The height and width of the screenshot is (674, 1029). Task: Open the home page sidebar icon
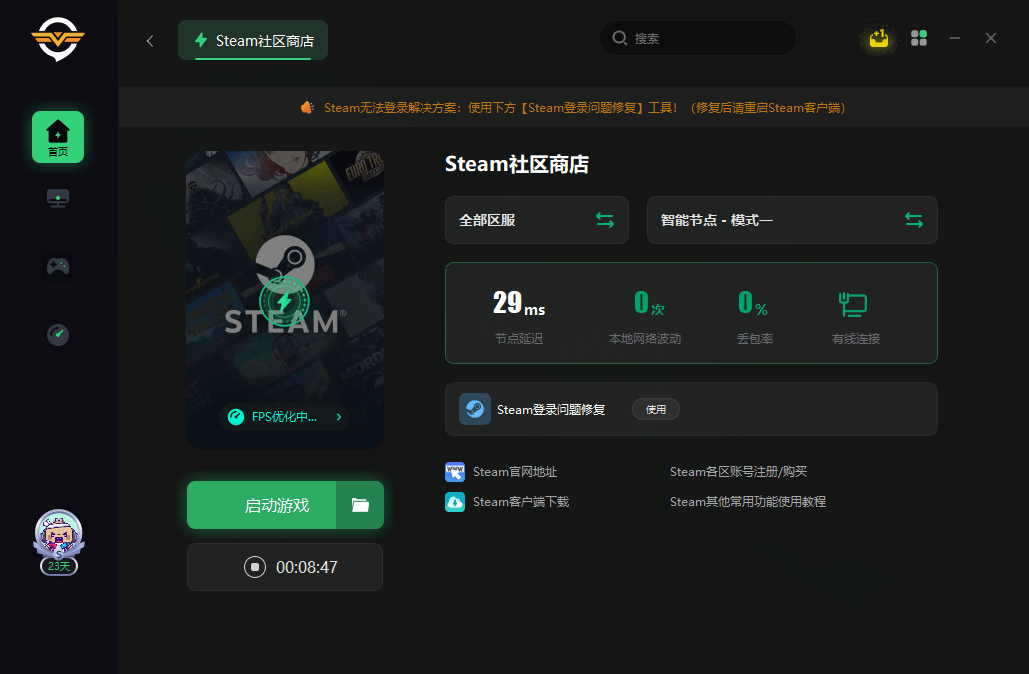58,137
